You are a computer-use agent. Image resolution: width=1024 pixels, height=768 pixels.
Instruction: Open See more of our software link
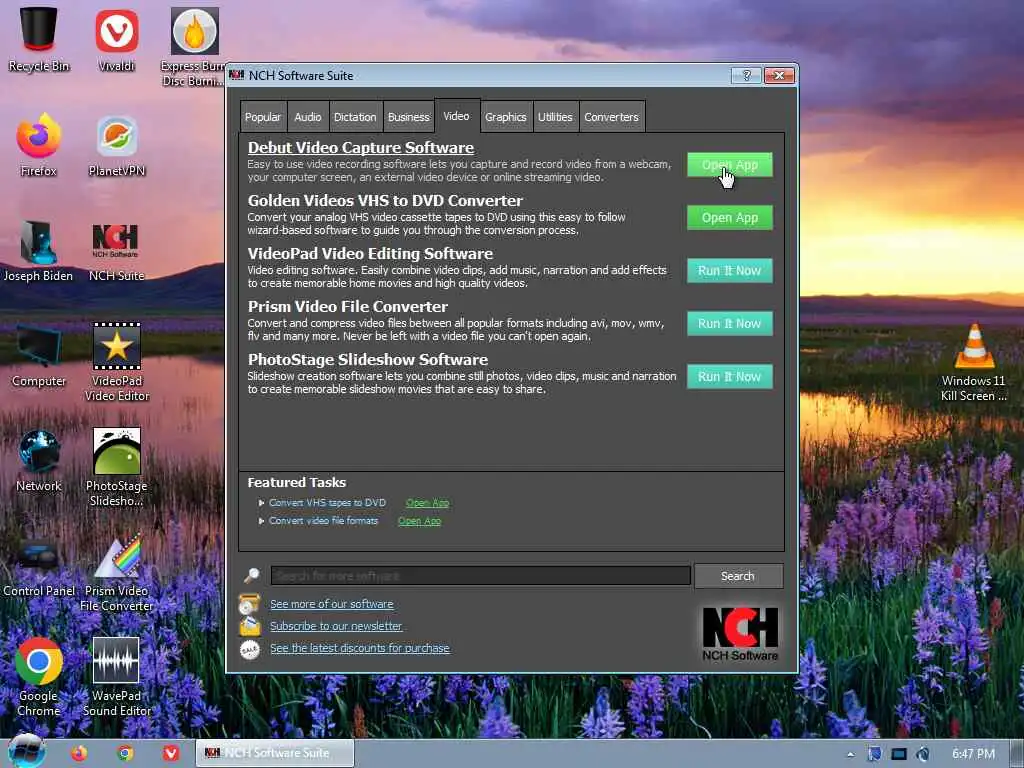(x=332, y=604)
